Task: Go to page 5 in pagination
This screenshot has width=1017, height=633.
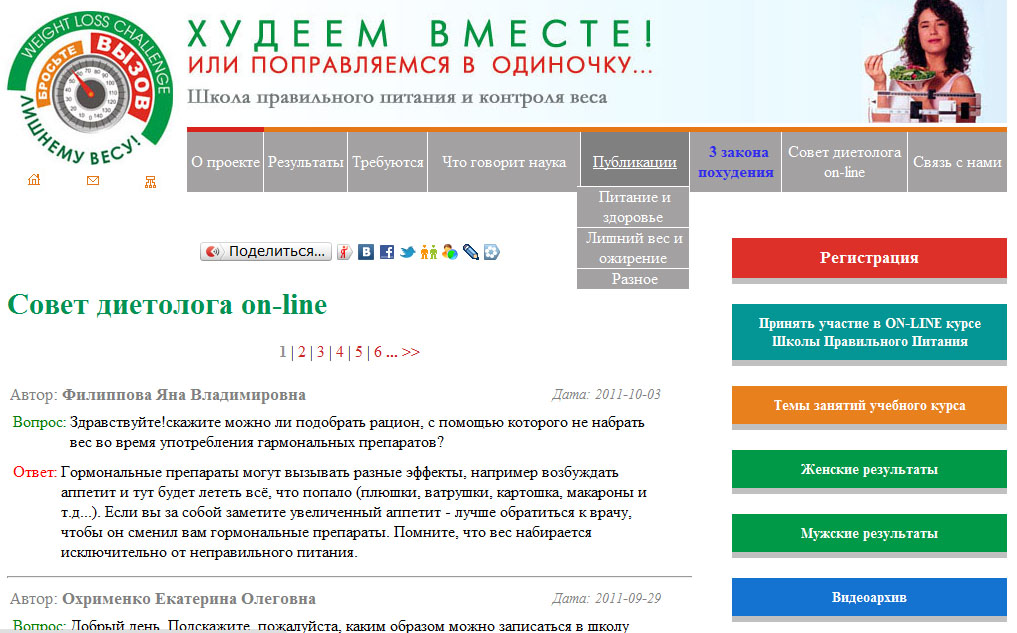Action: point(359,352)
